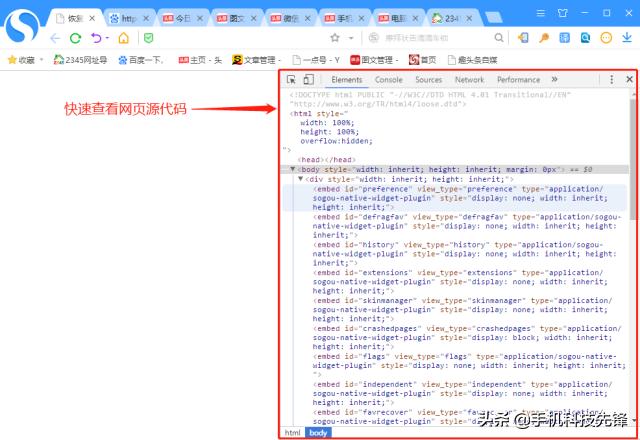Select the Network tab in DevTools
640x440 pixels.
click(469, 80)
